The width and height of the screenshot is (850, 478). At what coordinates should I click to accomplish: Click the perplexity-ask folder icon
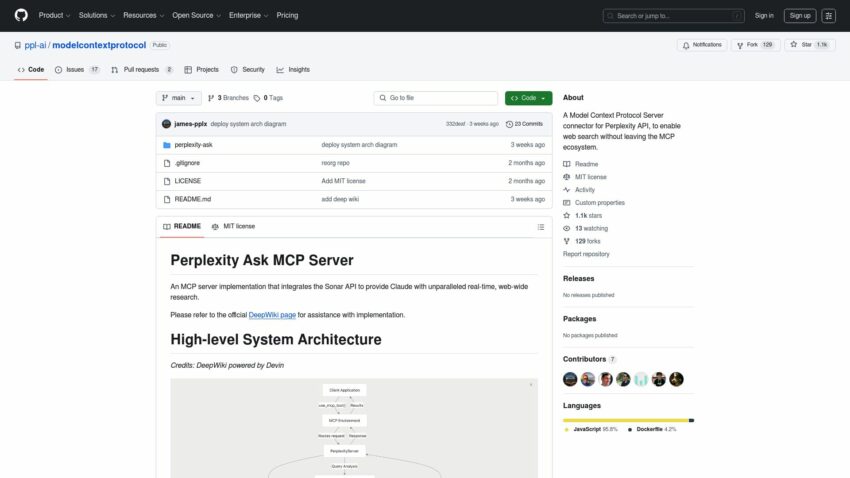point(166,145)
